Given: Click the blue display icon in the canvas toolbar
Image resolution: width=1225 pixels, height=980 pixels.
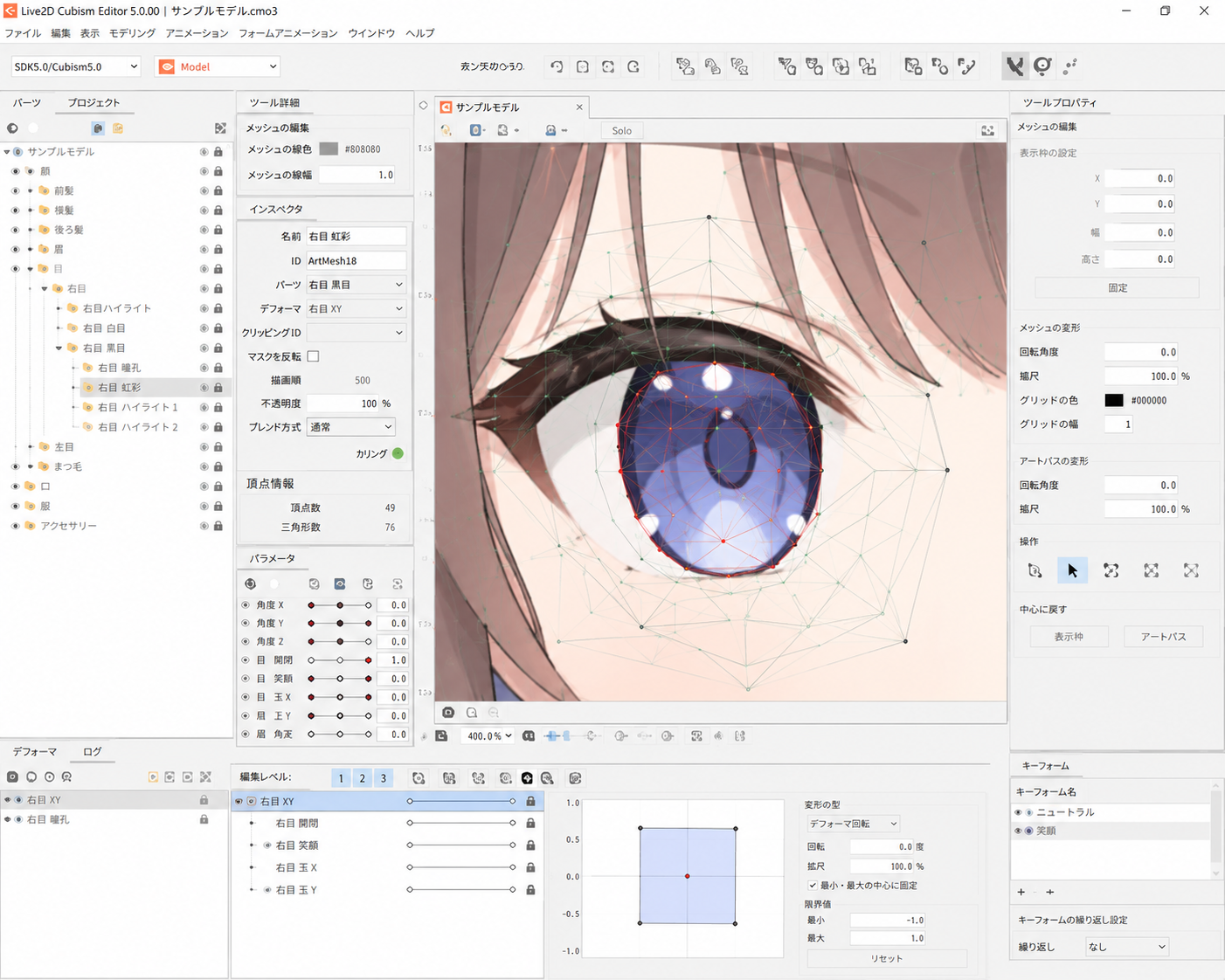Looking at the screenshot, I should coord(476,130).
